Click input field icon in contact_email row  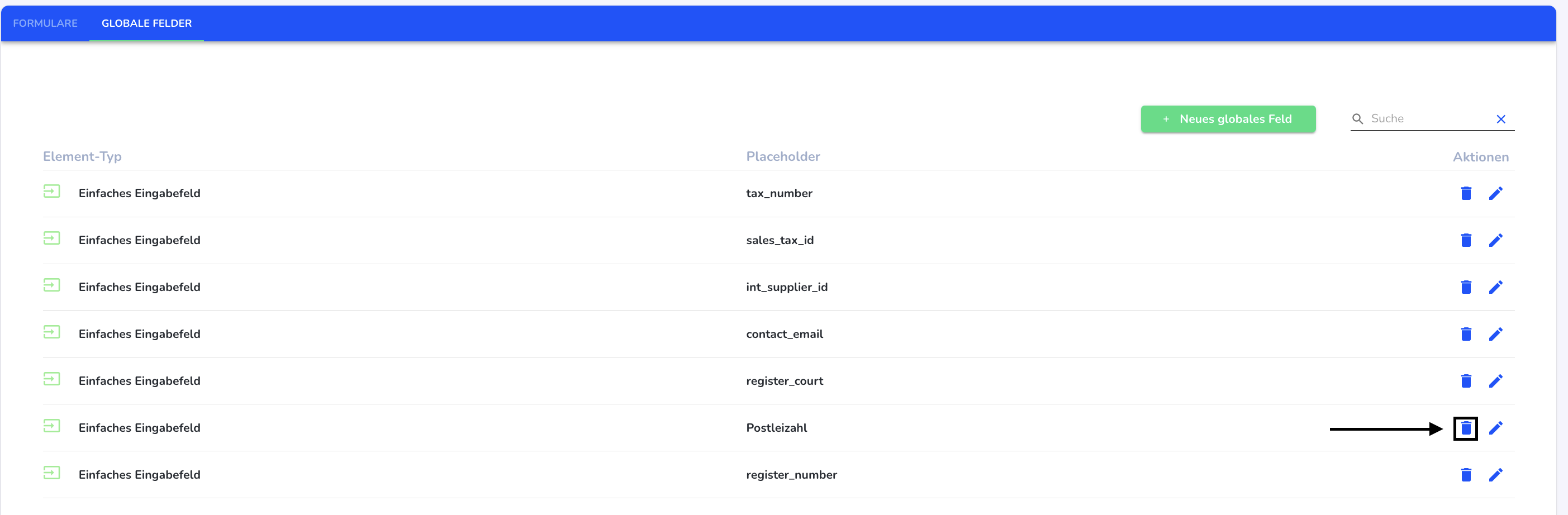[x=52, y=332]
